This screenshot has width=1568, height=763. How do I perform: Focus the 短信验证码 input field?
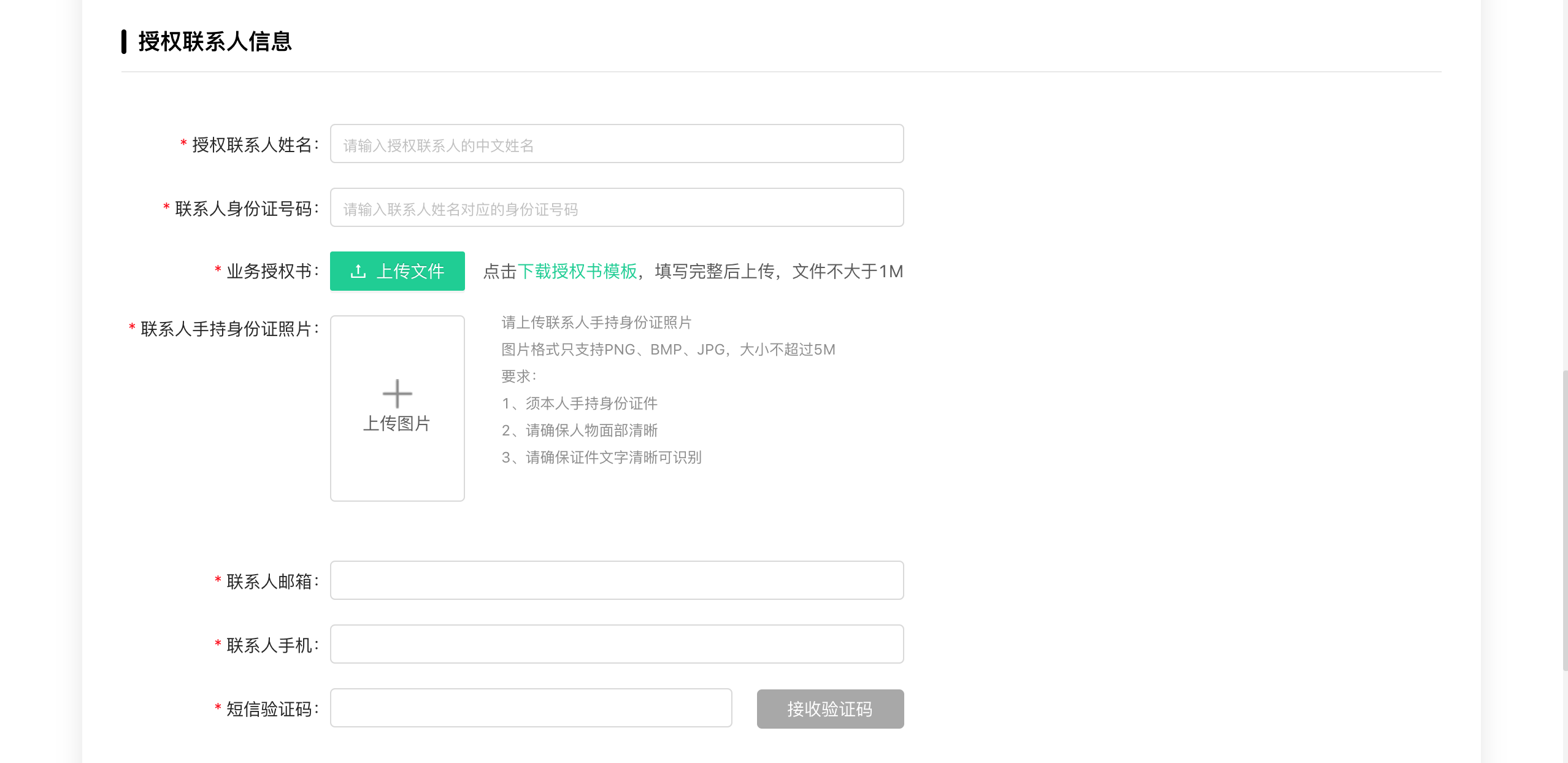tap(531, 708)
